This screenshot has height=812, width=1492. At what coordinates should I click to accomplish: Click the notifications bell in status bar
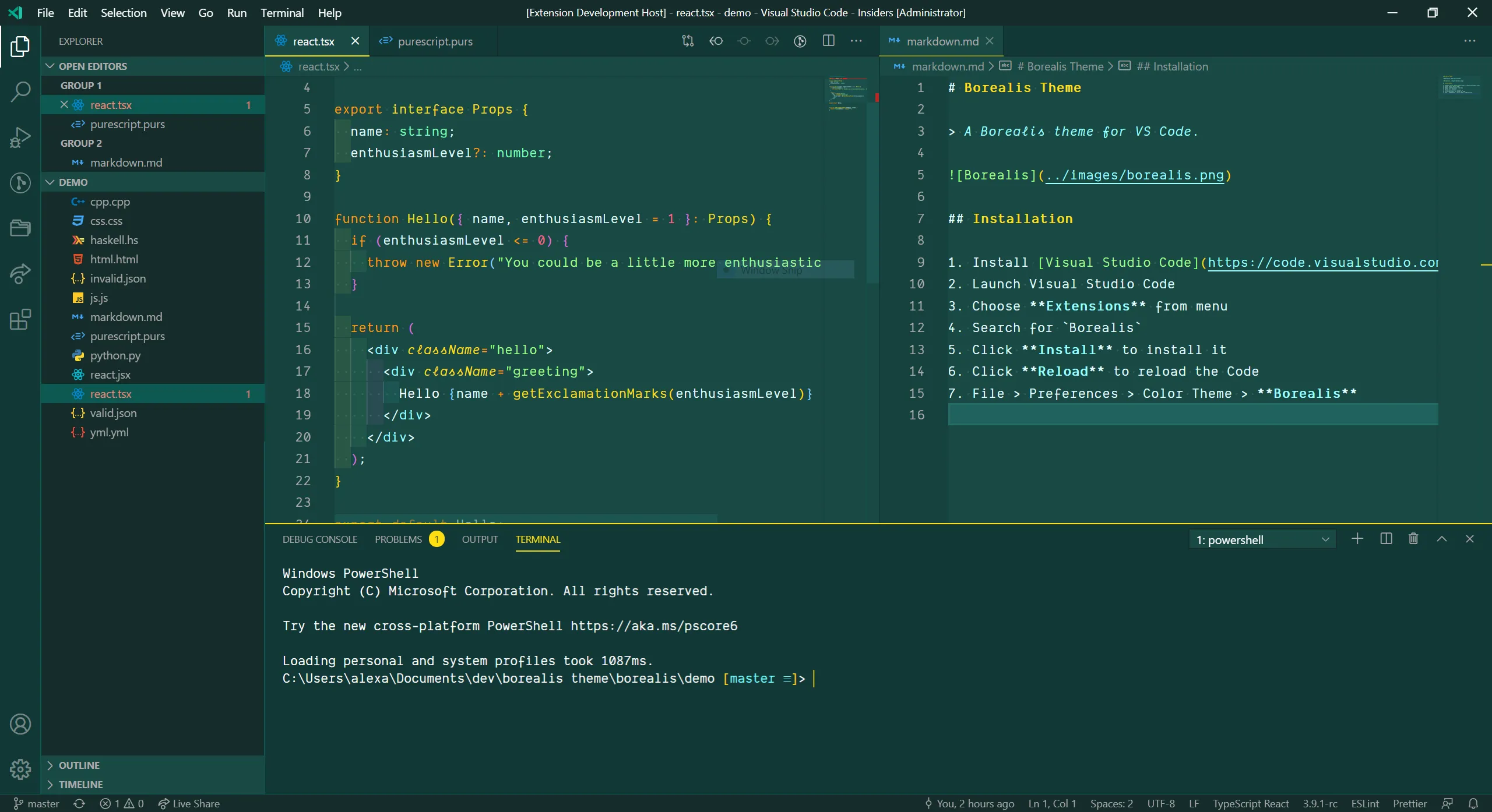(x=1473, y=803)
